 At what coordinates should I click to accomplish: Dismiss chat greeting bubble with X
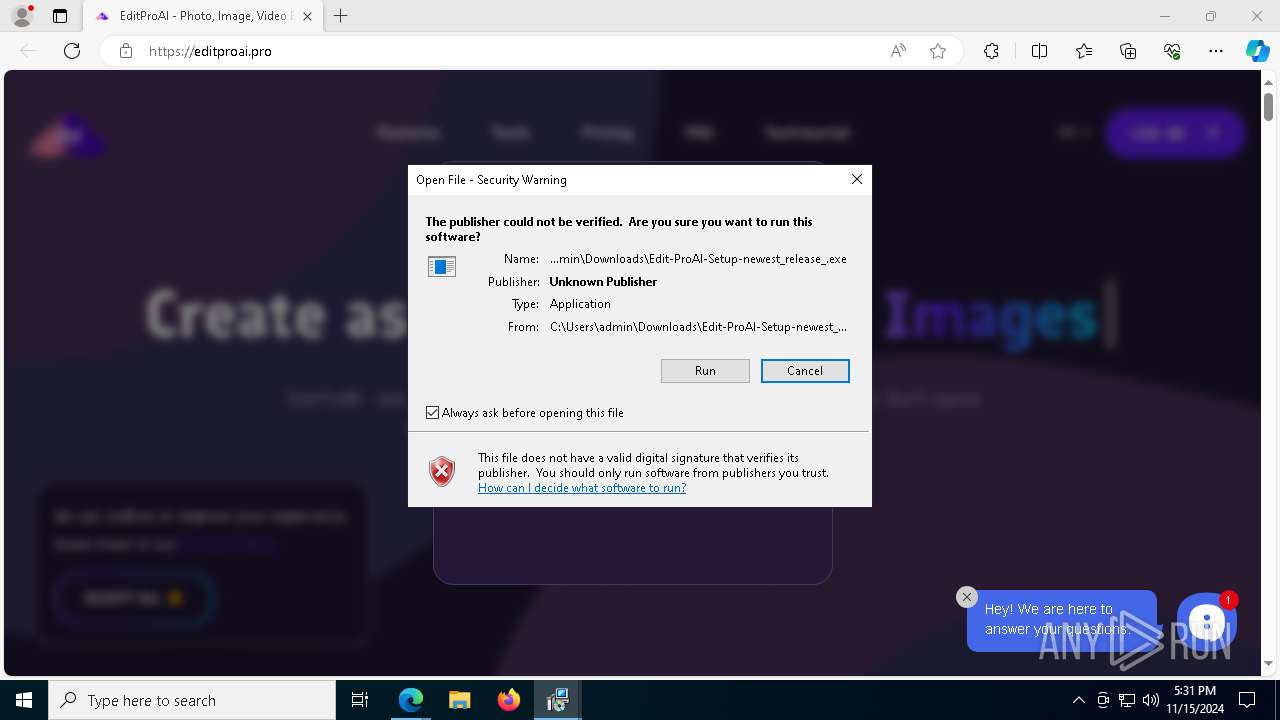click(x=966, y=597)
